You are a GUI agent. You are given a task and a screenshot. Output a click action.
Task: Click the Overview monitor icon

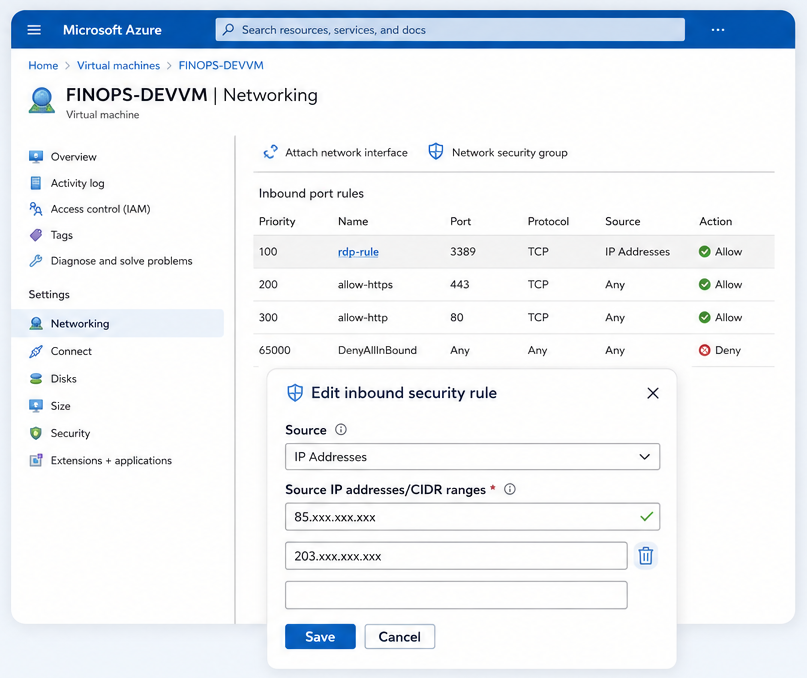pyautogui.click(x=36, y=157)
